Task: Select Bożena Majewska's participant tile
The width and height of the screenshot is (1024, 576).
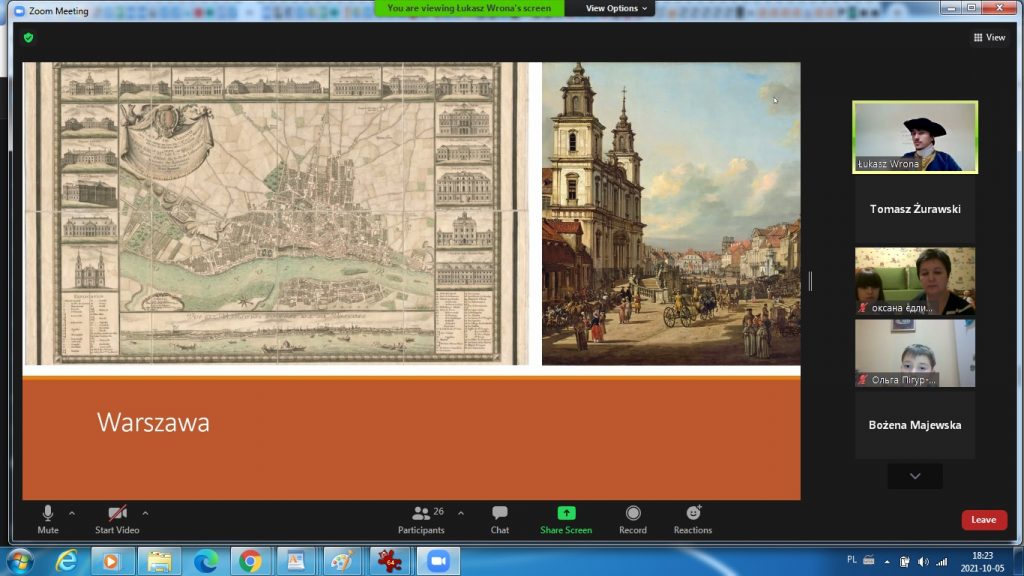Action: coord(914,425)
